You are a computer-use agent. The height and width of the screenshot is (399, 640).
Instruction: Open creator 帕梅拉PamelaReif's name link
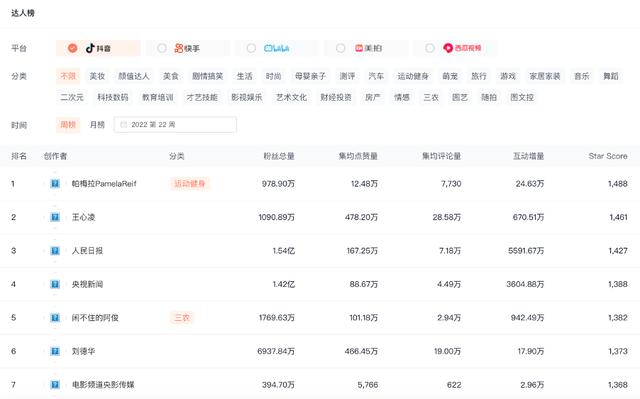[104, 184]
